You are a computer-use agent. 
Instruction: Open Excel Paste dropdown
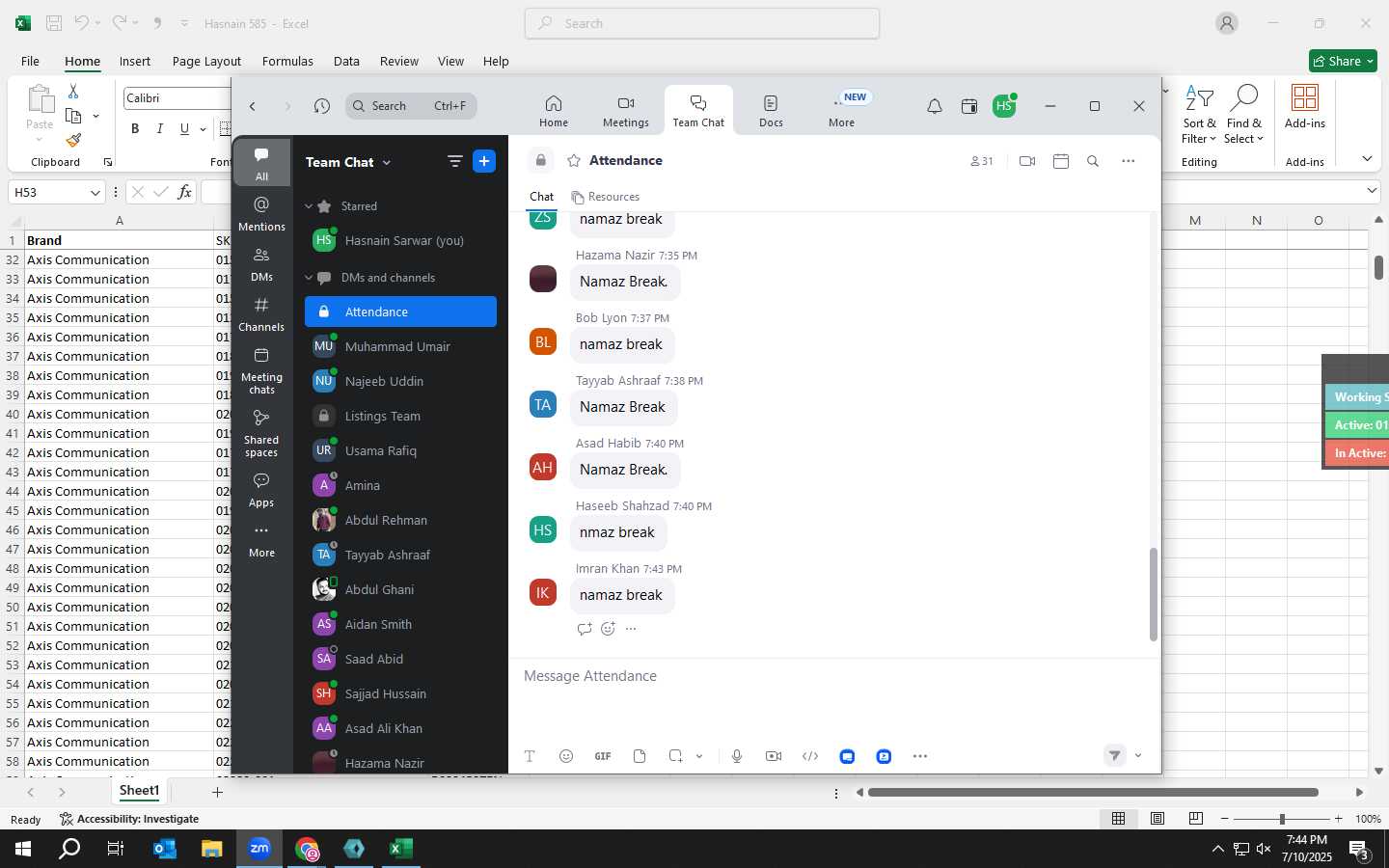pyautogui.click(x=40, y=139)
